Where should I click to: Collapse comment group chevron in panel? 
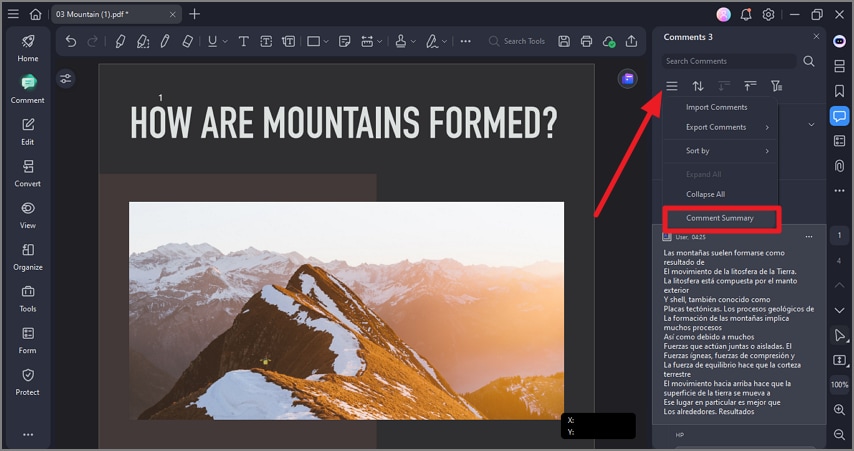(x=812, y=125)
